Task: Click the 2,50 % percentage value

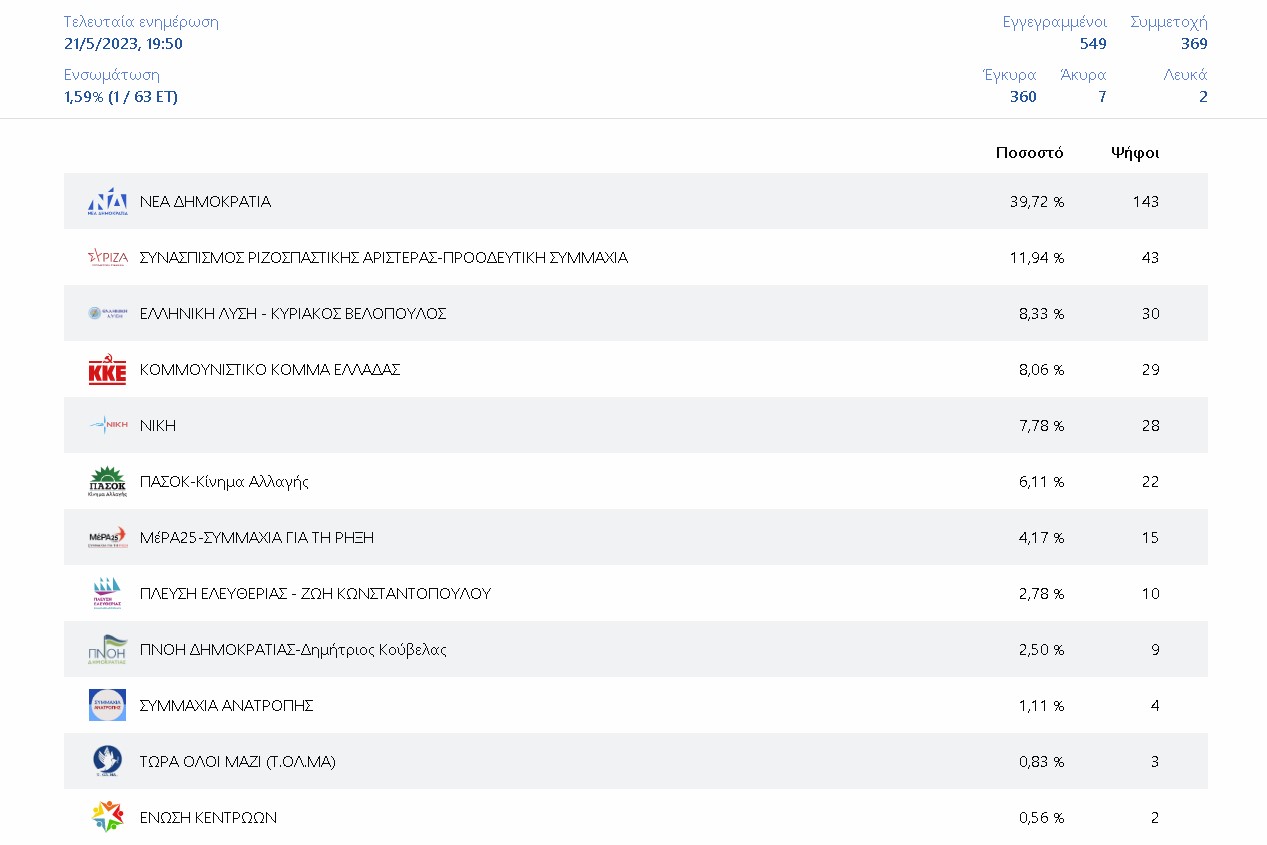Action: click(x=1042, y=649)
